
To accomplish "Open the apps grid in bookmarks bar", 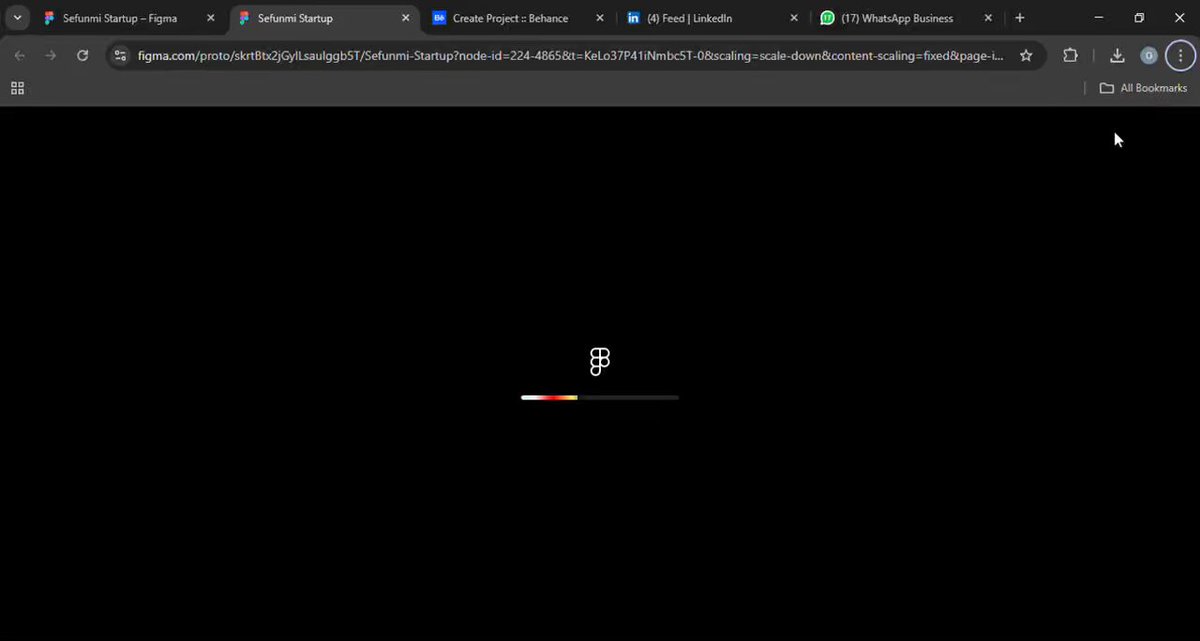I will click(x=17, y=88).
